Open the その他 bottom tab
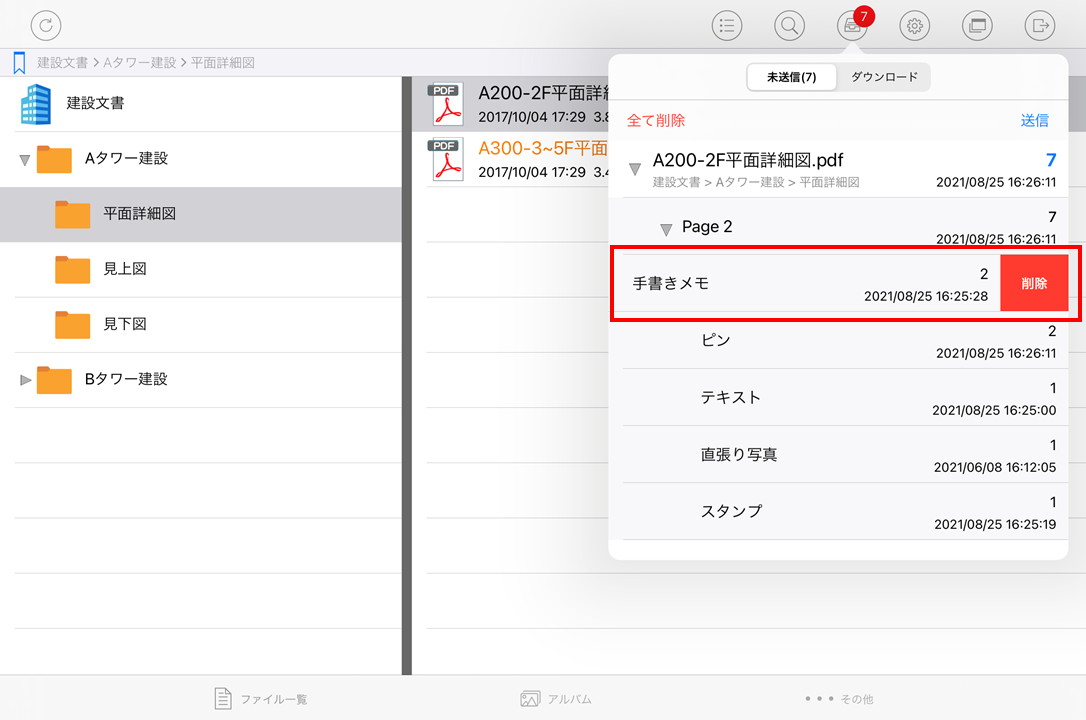 click(839, 699)
